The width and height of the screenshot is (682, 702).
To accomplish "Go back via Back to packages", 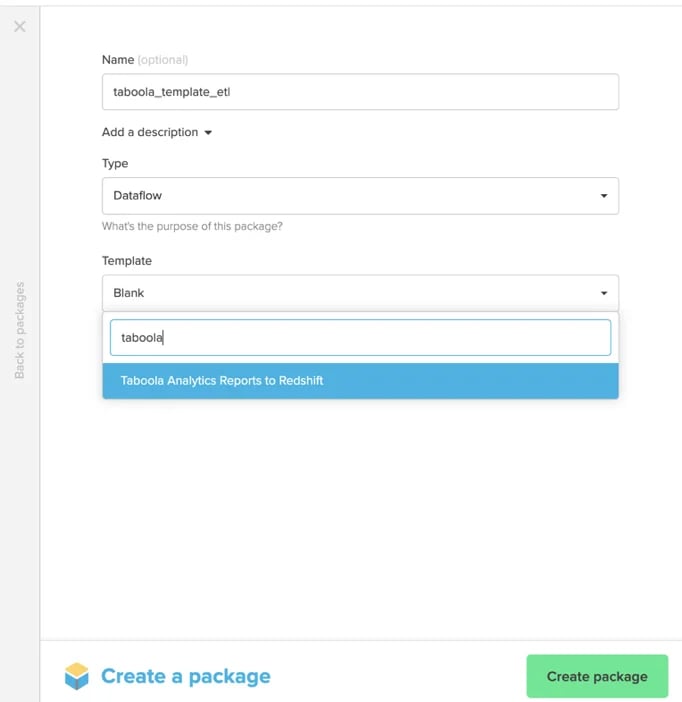I will coord(20,330).
